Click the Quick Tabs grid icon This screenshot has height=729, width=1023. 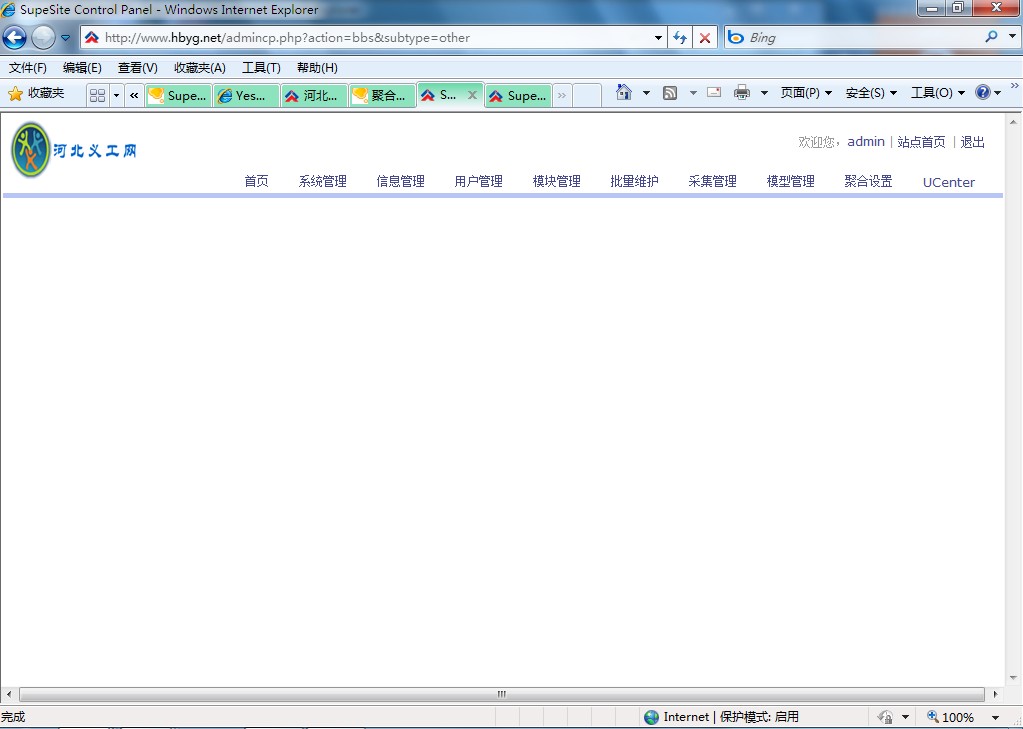(97, 95)
